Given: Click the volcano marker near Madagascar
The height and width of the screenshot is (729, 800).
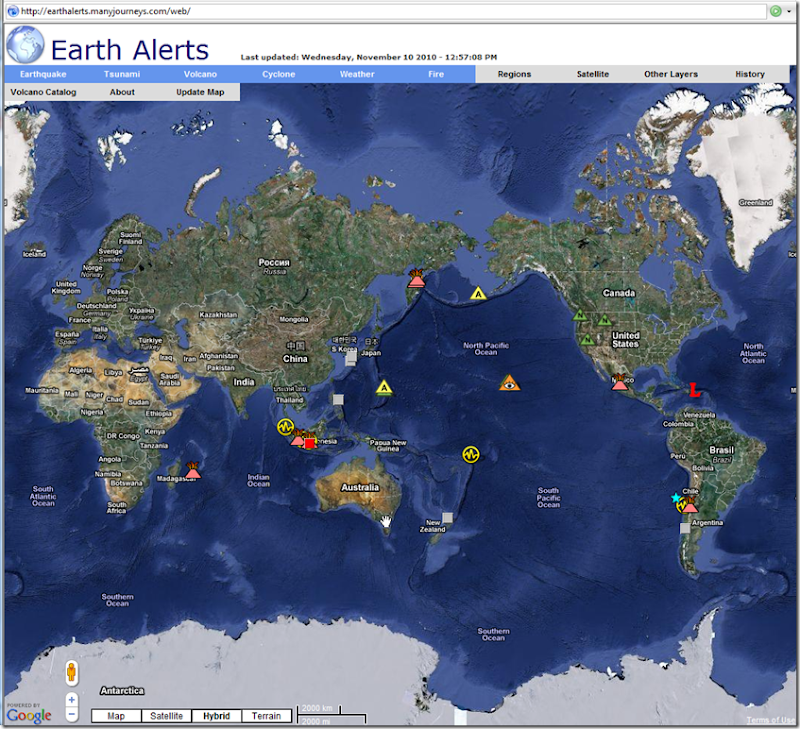Looking at the screenshot, I should tap(193, 470).
